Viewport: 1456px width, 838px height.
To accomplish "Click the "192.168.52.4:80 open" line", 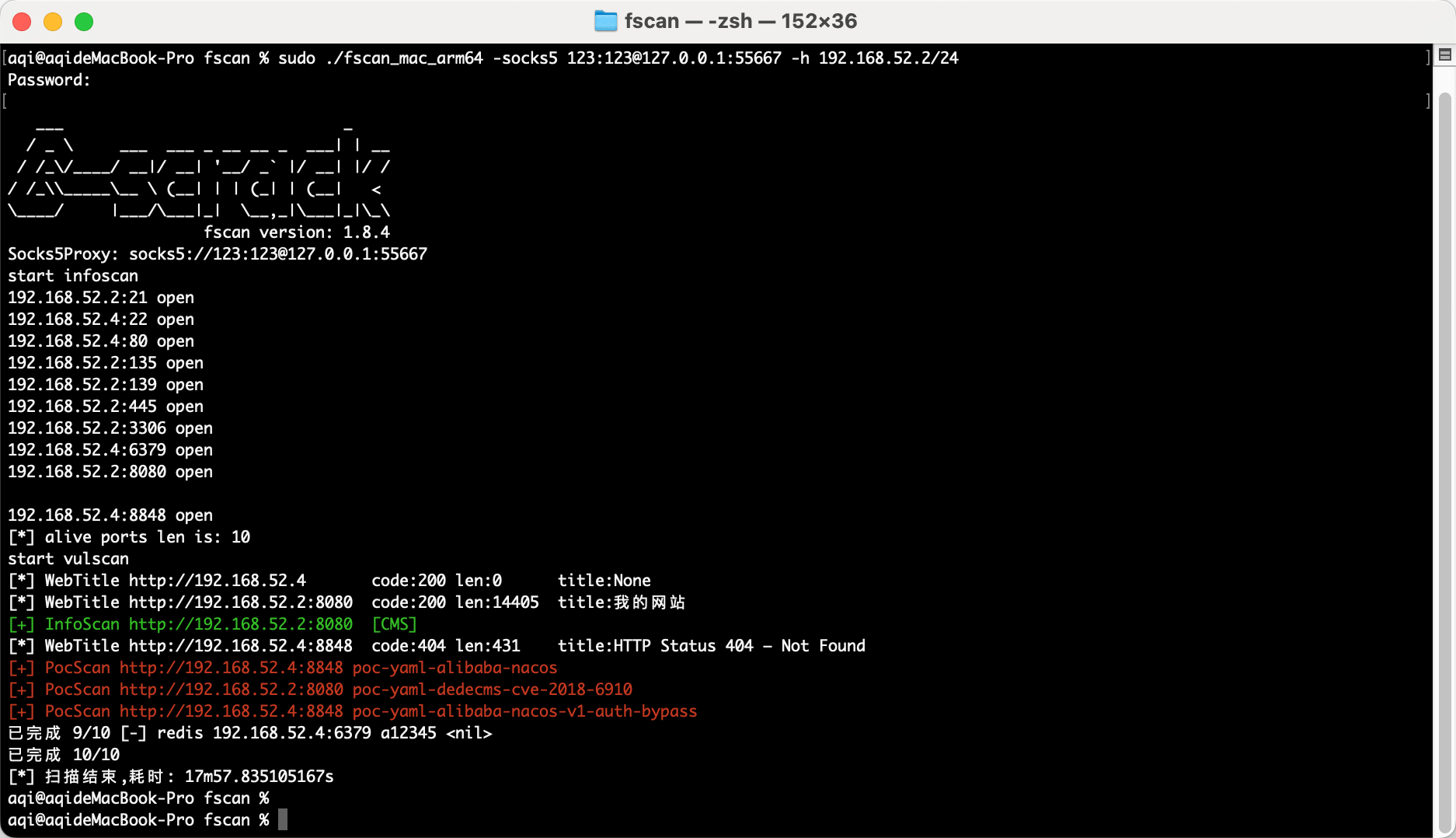I will 101,341.
